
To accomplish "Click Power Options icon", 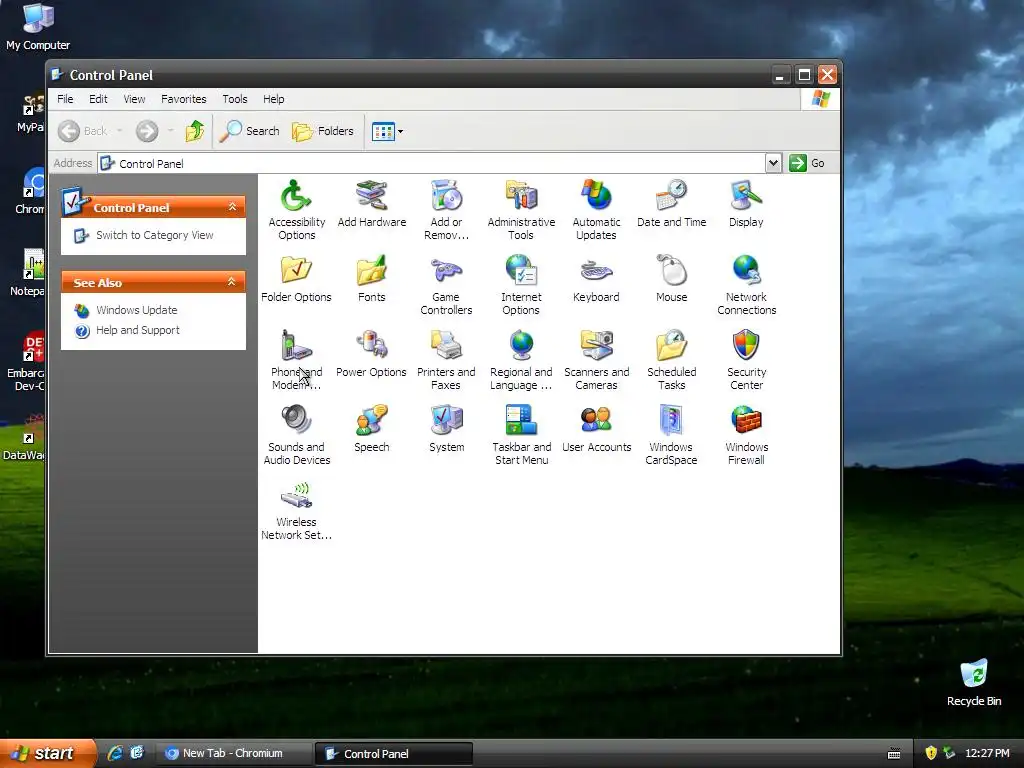I will 372,353.
